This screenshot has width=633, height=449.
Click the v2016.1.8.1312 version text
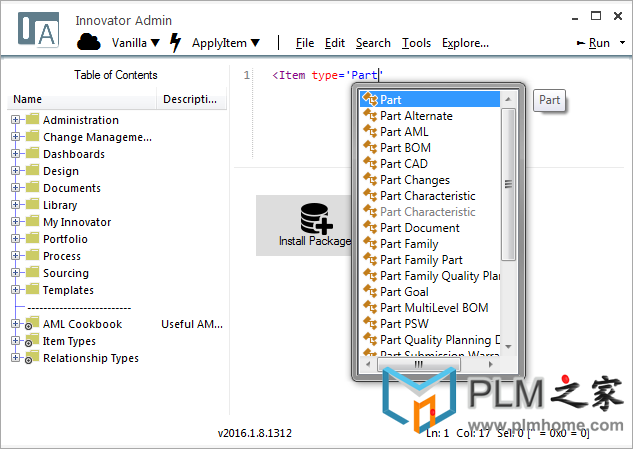click(254, 433)
